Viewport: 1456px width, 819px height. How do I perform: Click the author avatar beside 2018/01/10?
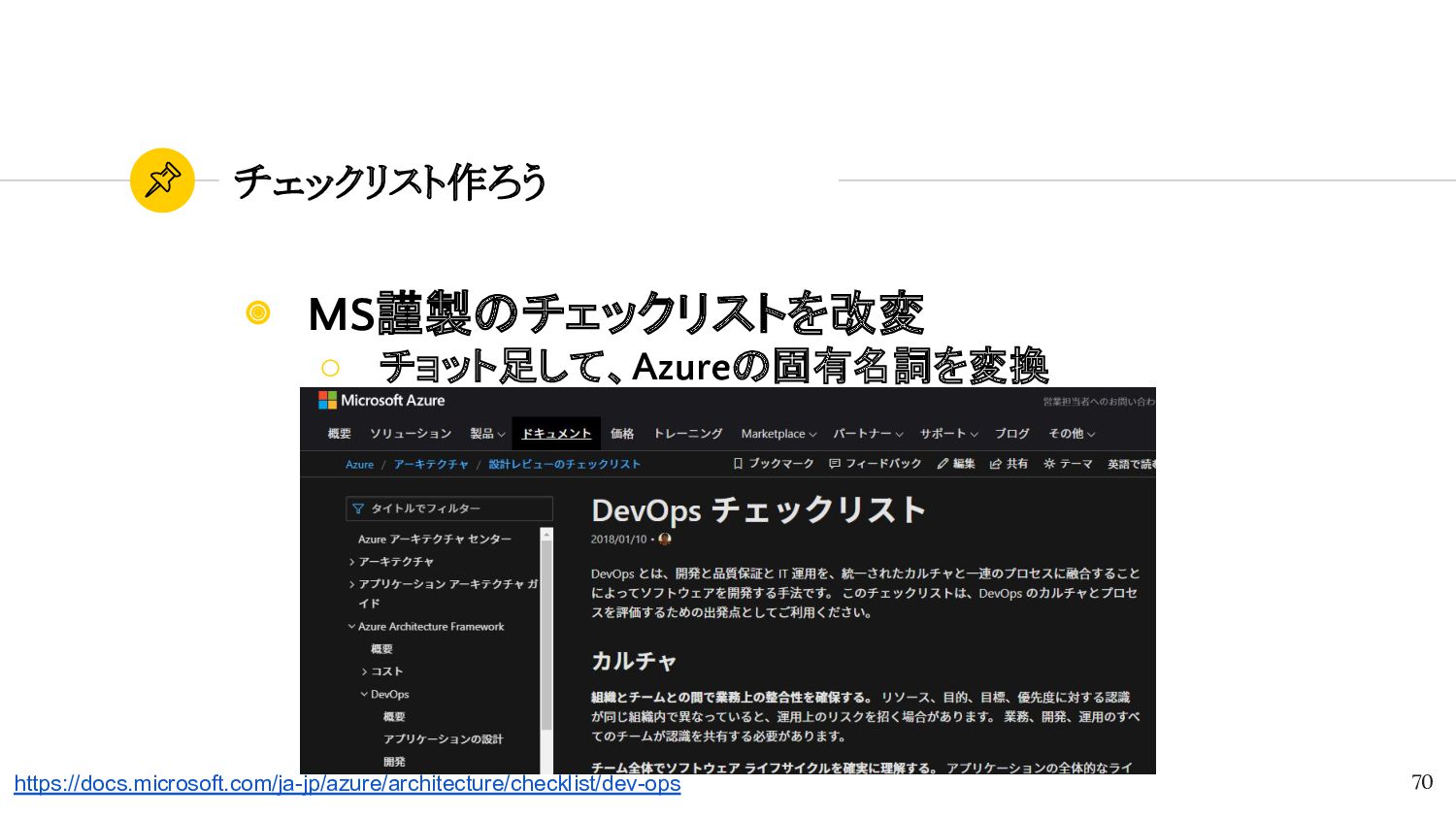pos(665,539)
